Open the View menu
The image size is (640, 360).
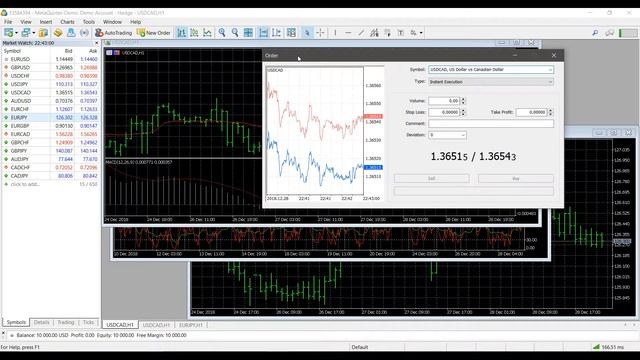coord(26,22)
